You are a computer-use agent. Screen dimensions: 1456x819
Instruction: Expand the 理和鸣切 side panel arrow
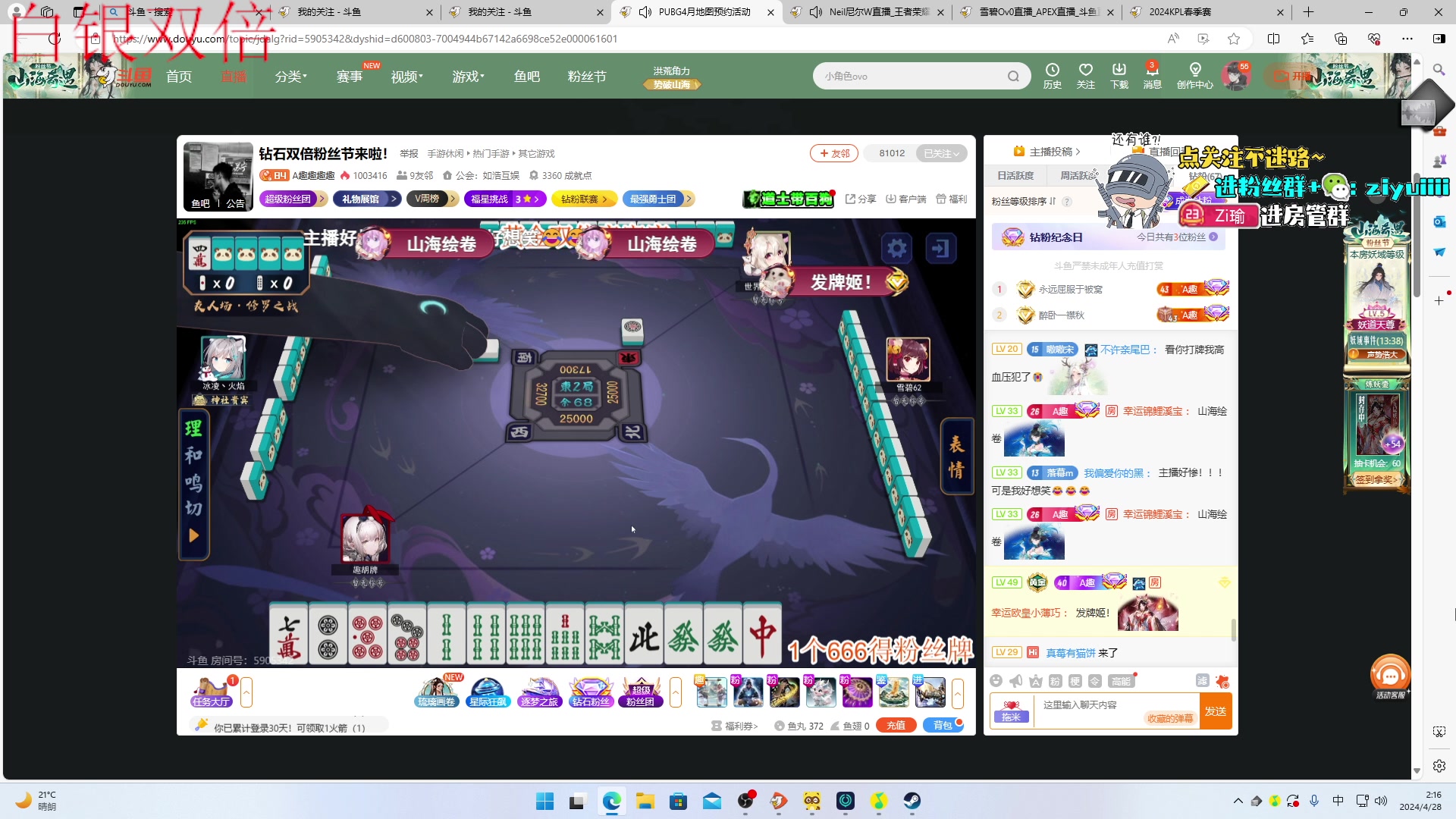(193, 535)
